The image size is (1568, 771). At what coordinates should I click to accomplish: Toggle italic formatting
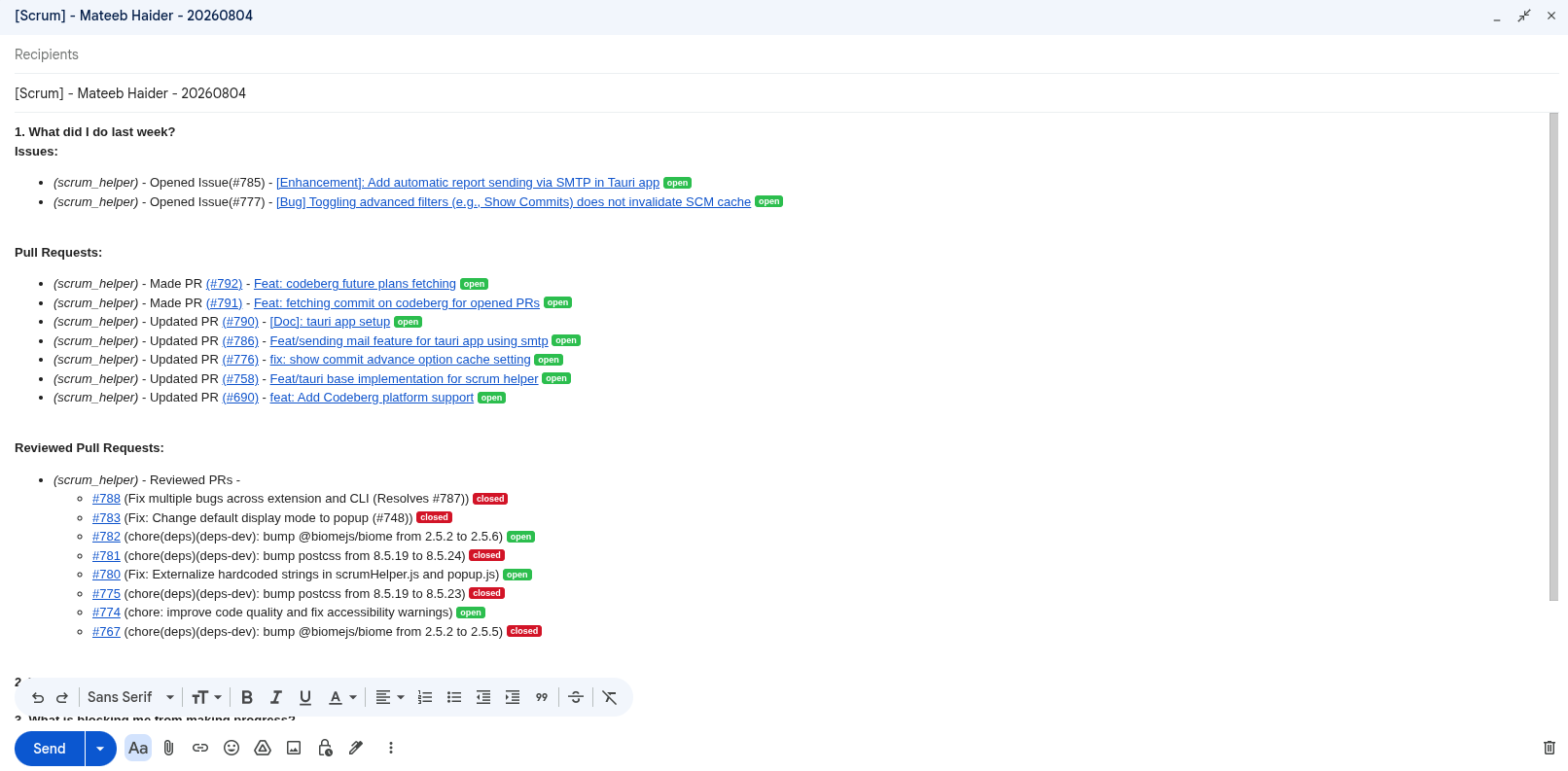point(276,697)
